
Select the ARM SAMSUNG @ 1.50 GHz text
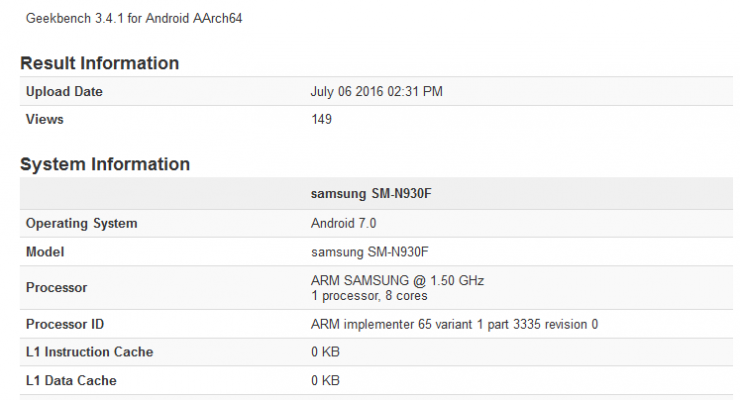397,280
